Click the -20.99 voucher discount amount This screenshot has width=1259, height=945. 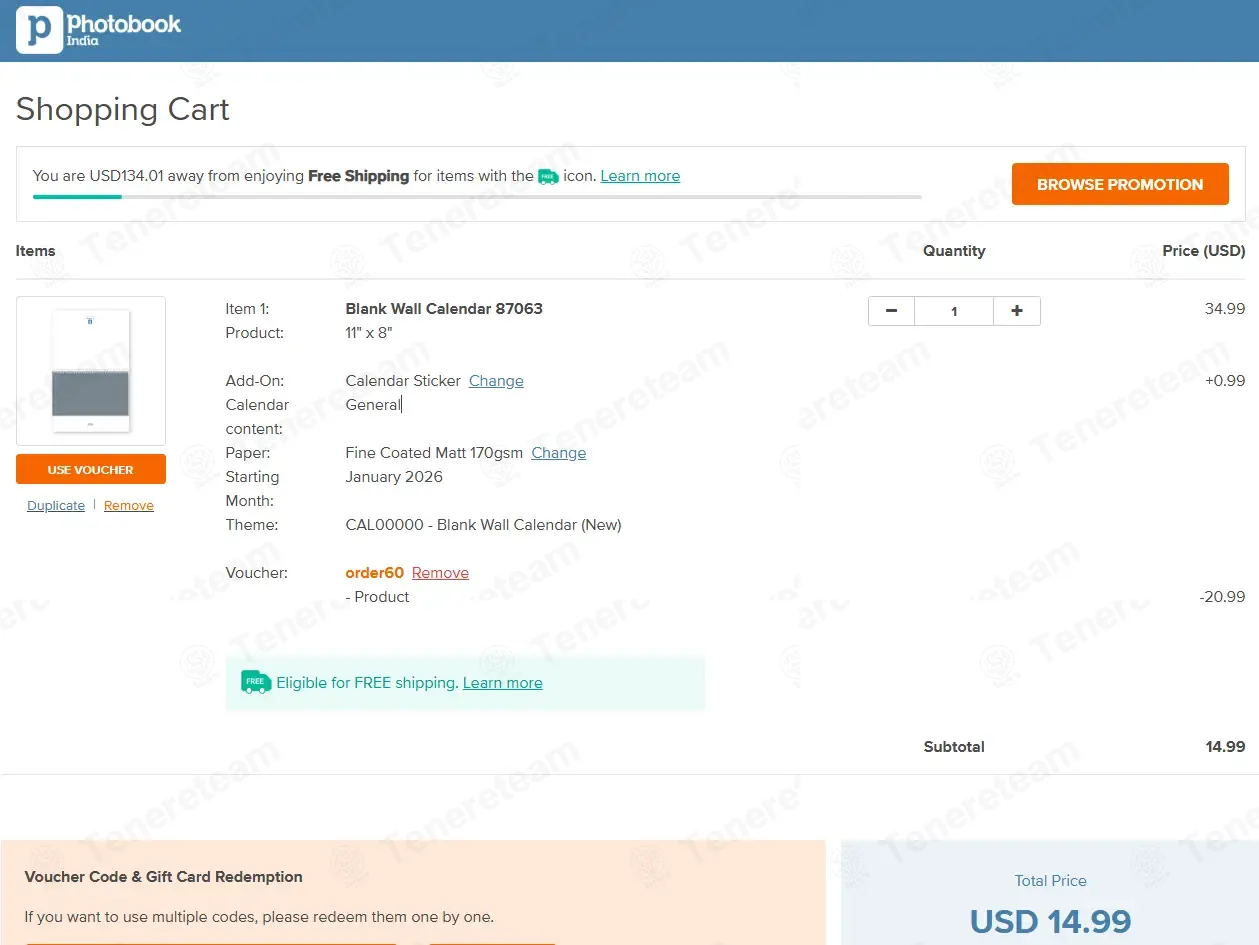[1222, 597]
